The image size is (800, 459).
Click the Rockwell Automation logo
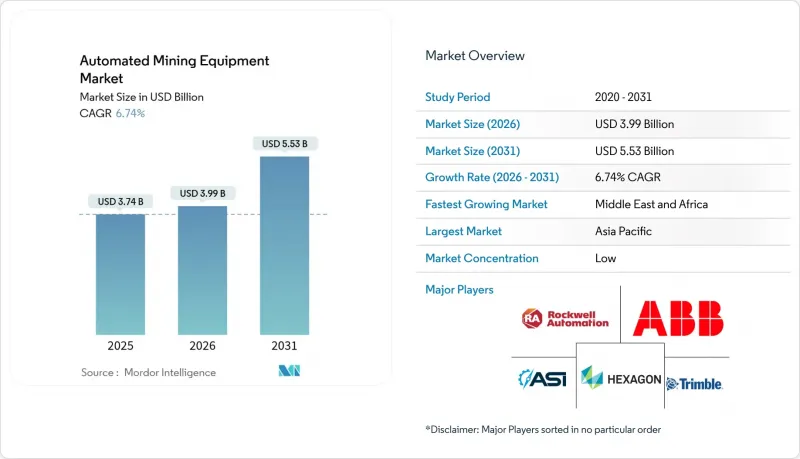tap(565, 320)
